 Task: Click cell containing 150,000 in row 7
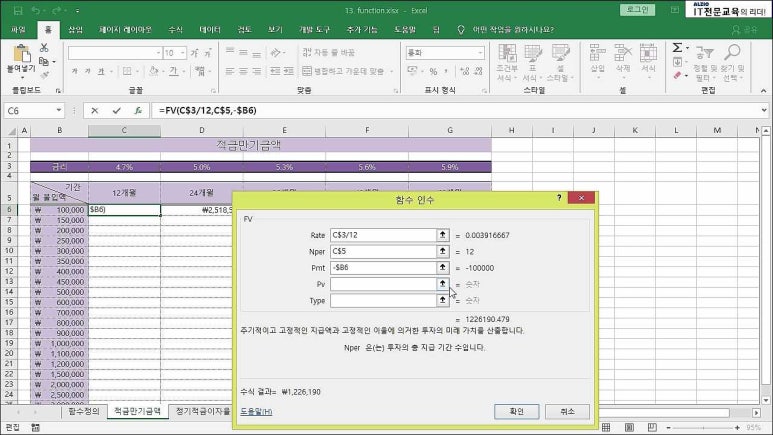tap(60, 220)
